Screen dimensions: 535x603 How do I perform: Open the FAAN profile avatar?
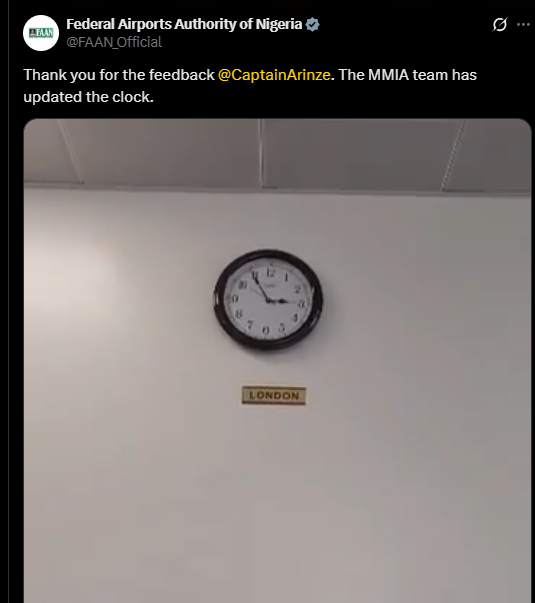(41, 33)
